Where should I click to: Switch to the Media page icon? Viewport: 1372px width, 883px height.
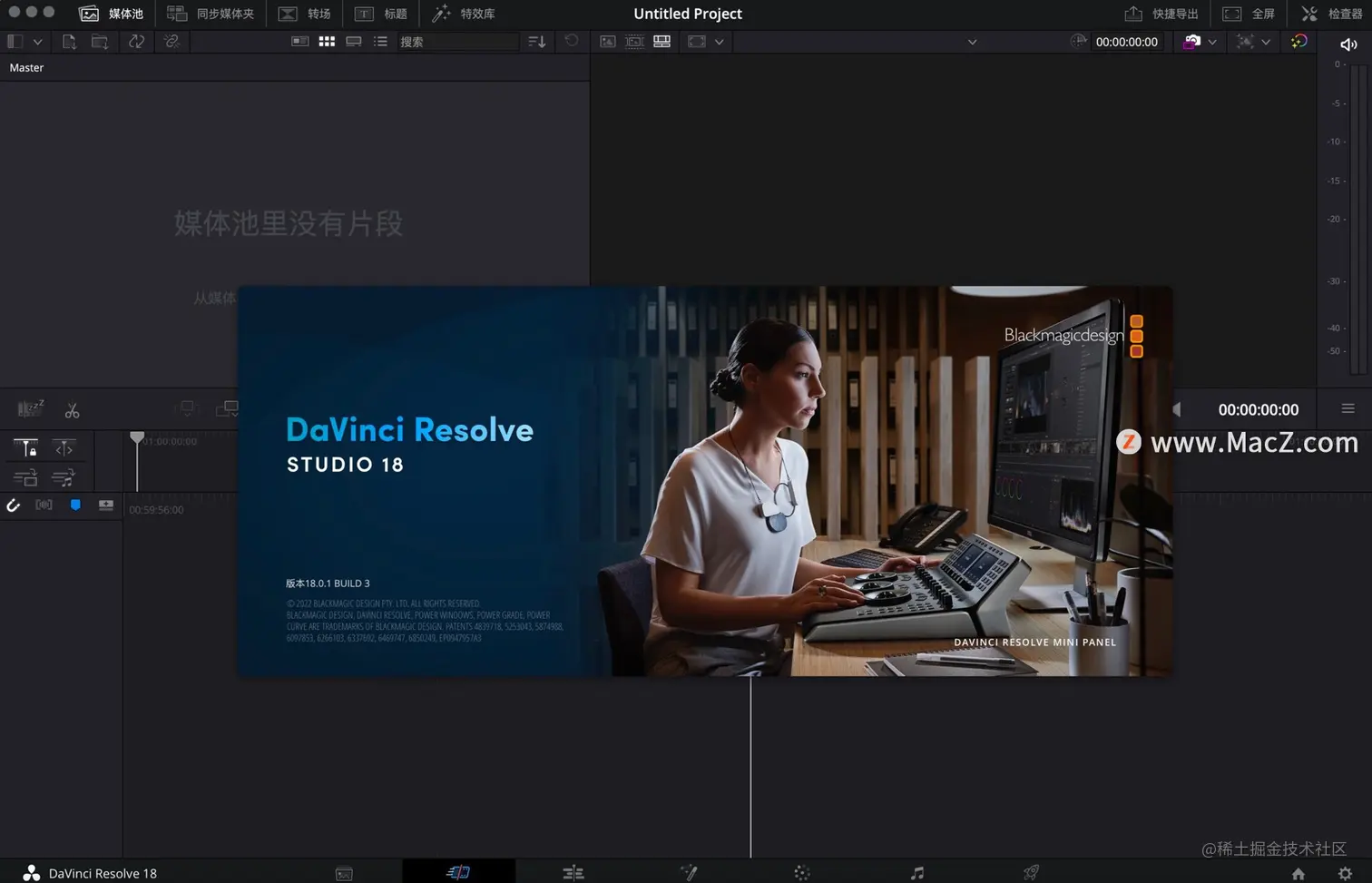[x=344, y=874]
